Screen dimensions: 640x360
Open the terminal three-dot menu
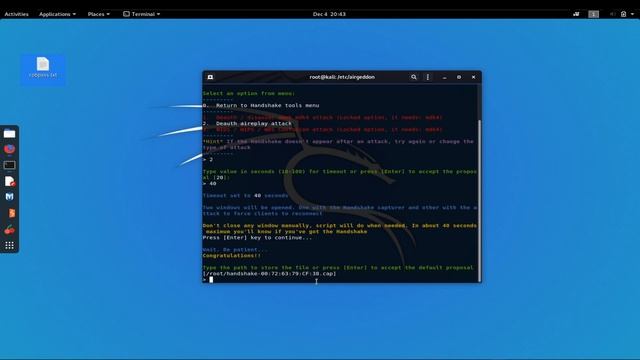[x=427, y=77]
